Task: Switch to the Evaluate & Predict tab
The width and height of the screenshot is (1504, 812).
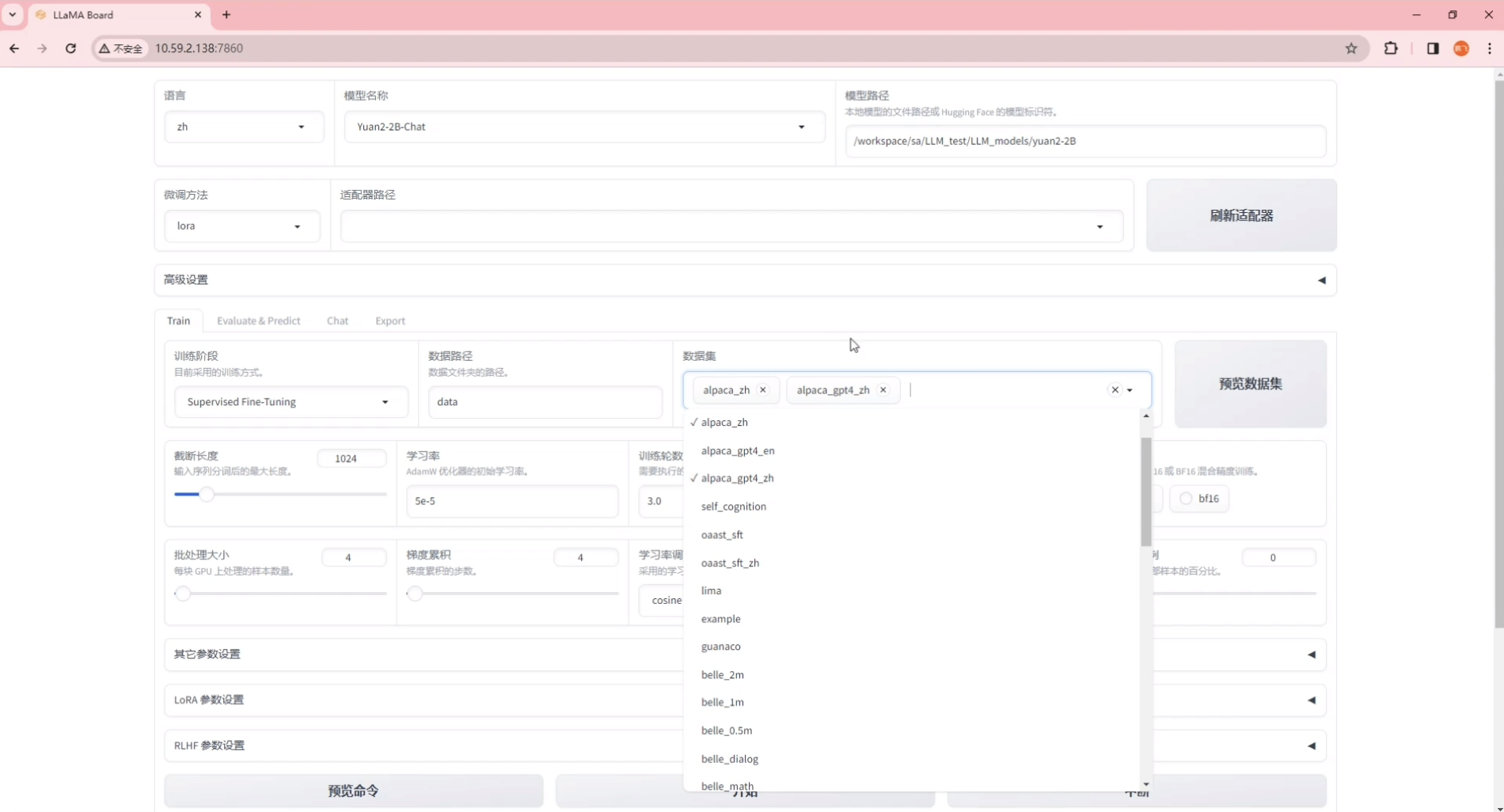Action: (258, 321)
